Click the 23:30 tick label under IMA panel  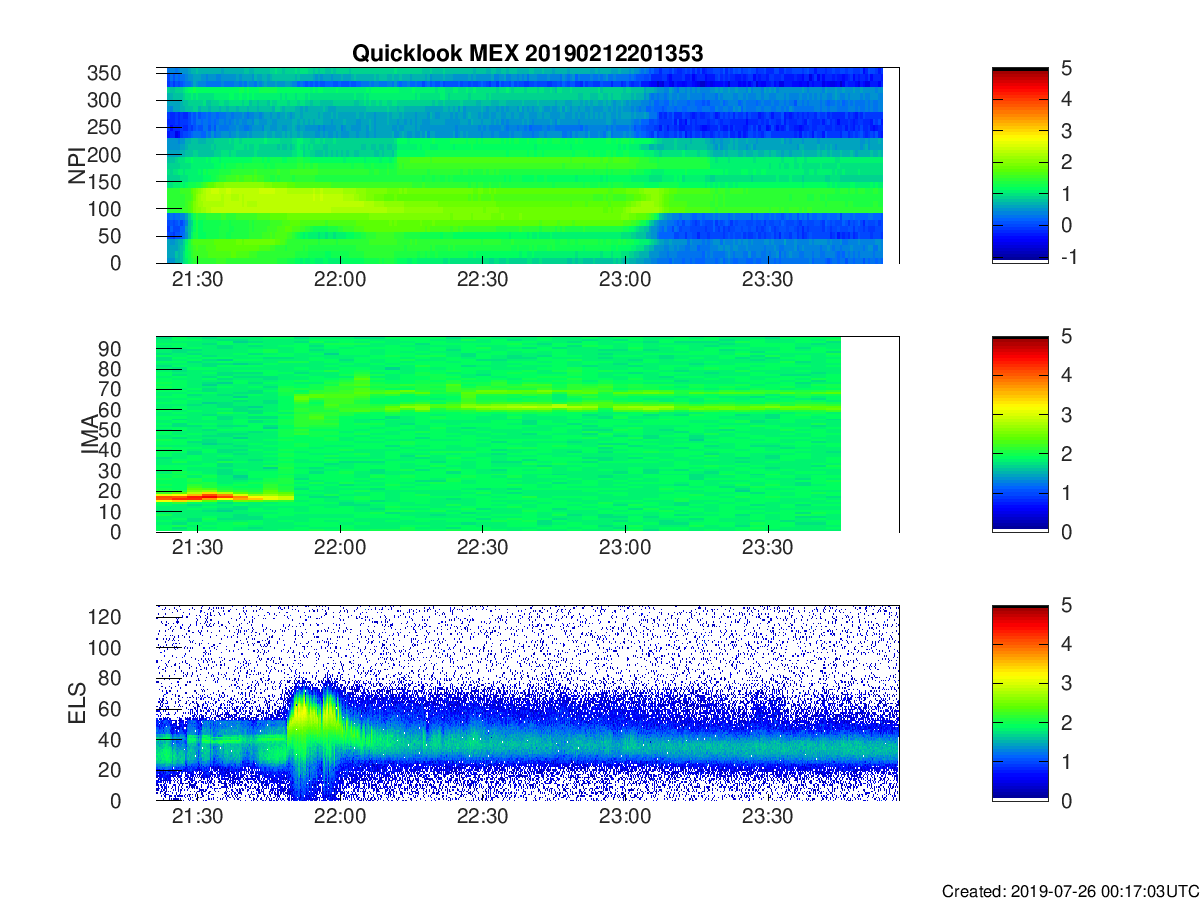click(x=768, y=549)
